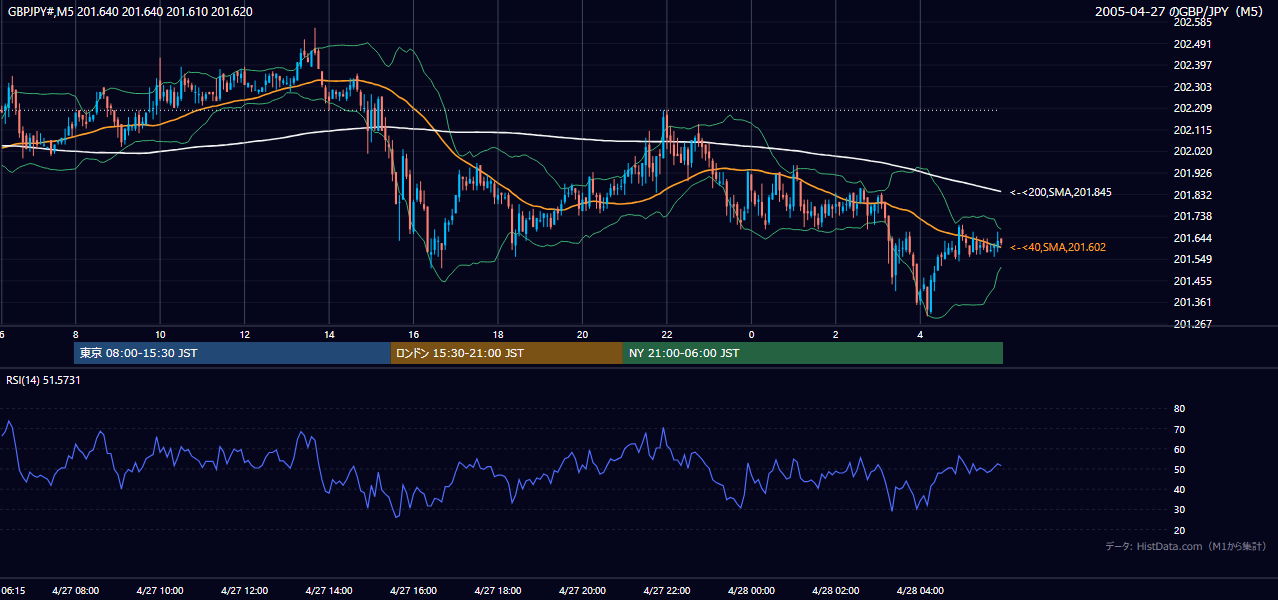Click the 201.455 price axis label

pyautogui.click(x=1192, y=281)
